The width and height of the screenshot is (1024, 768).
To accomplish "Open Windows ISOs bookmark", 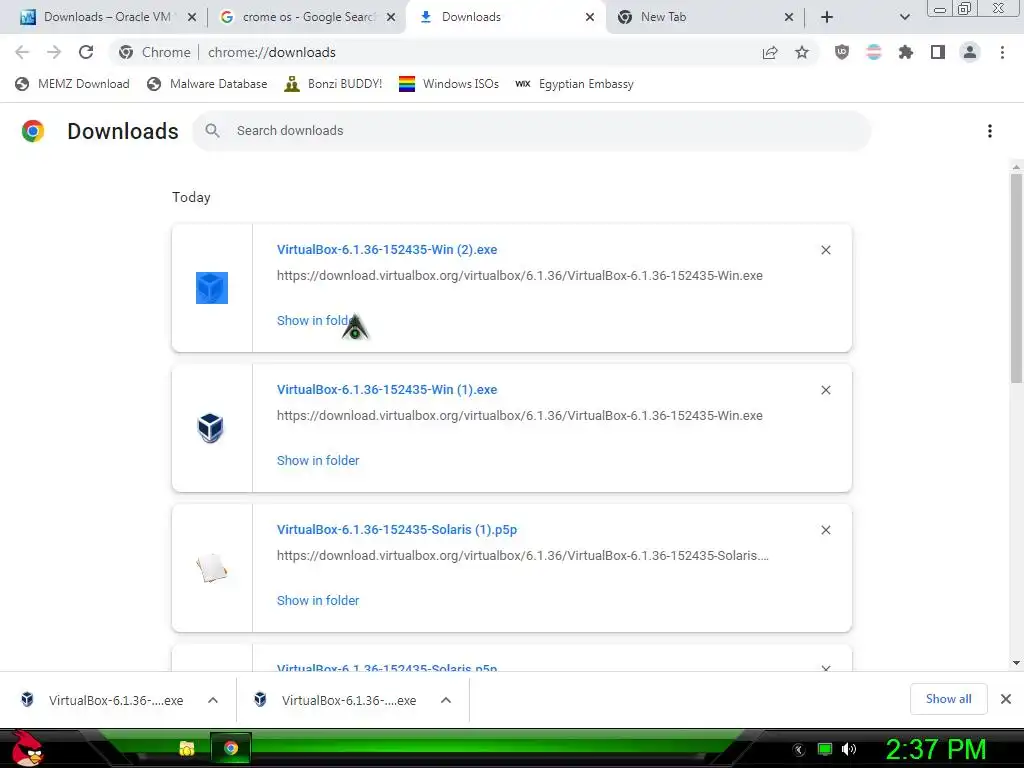I will click(x=449, y=84).
